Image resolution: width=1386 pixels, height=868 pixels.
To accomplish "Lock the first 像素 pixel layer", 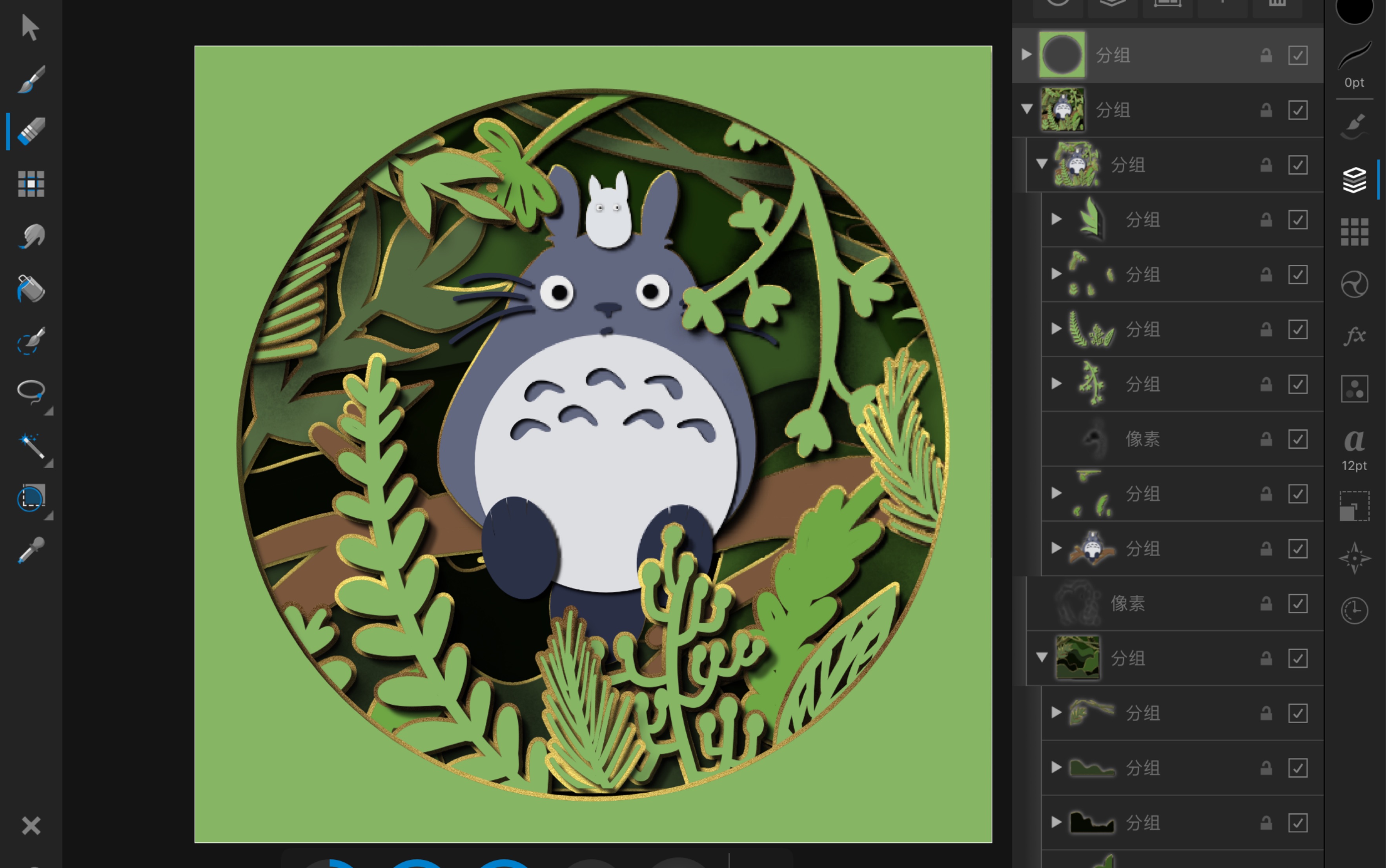I will point(1266,439).
